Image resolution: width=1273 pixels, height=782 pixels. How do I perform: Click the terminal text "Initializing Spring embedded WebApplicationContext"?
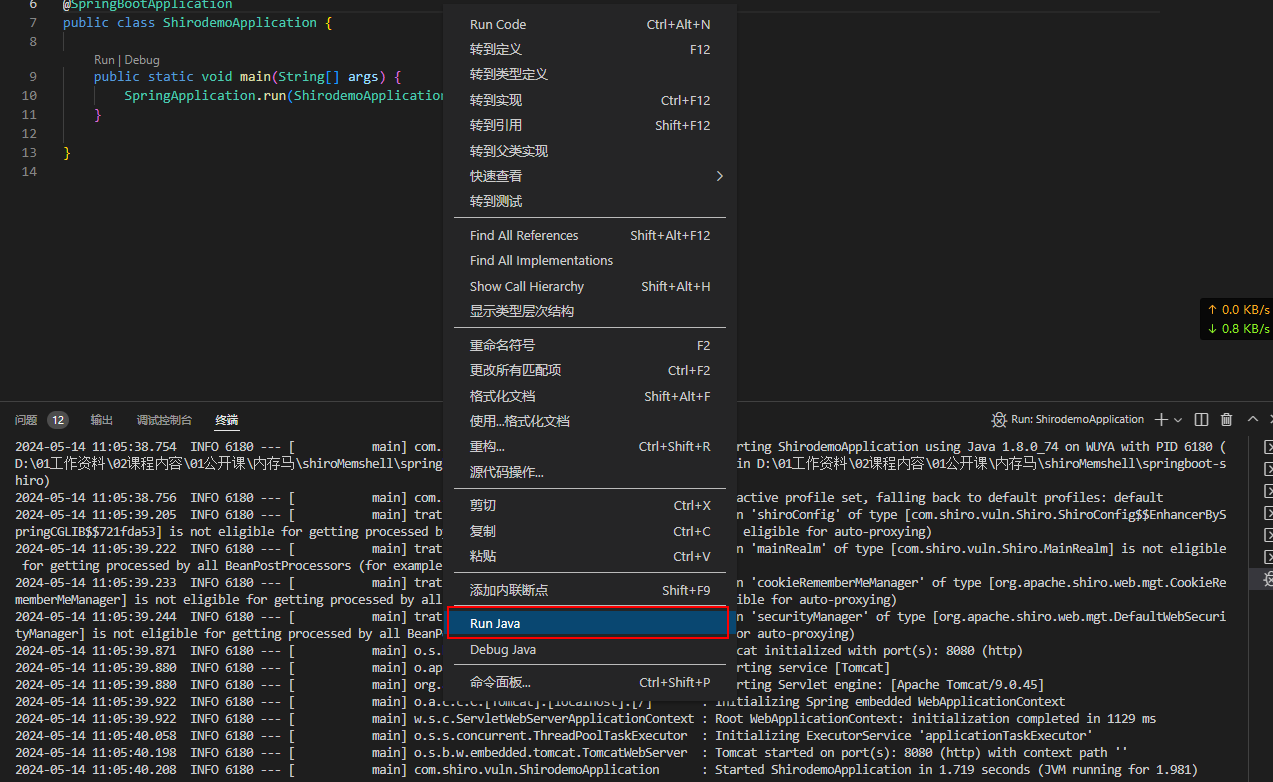point(890,702)
